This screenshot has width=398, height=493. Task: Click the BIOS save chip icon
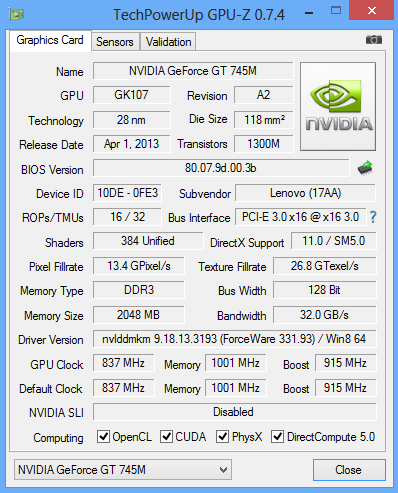click(365, 168)
